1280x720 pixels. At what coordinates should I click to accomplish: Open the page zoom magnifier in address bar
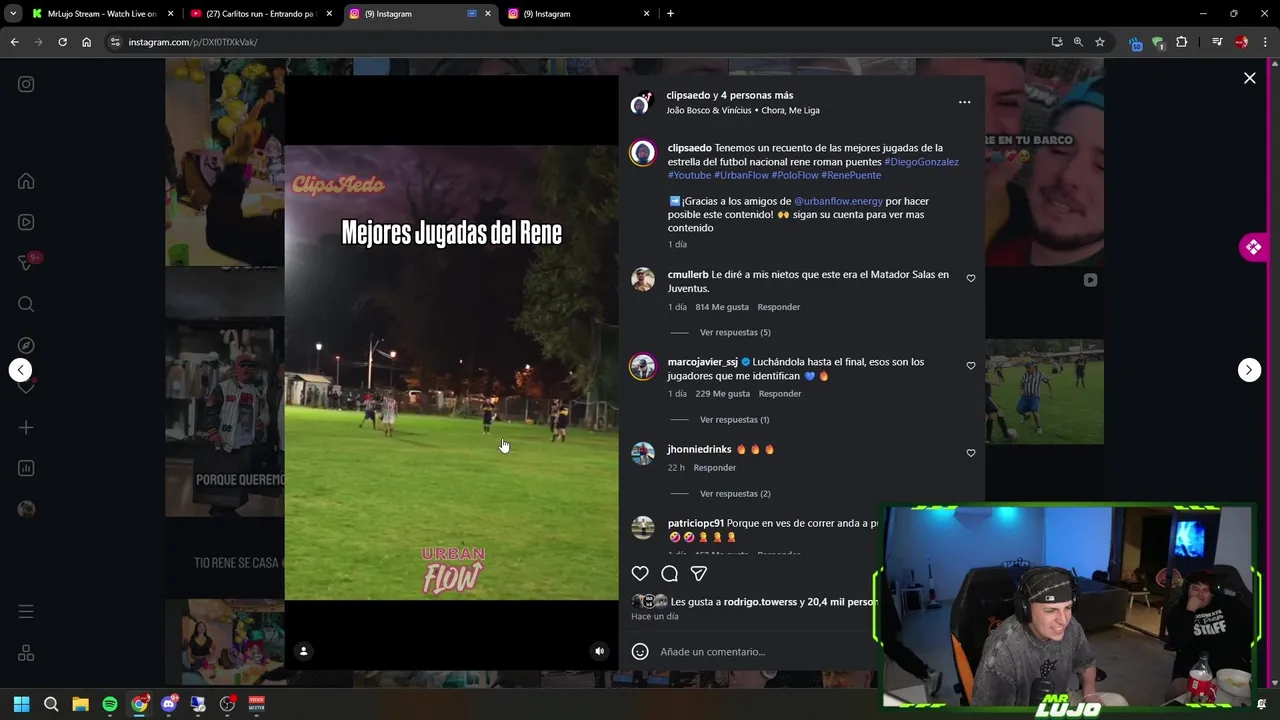tap(1078, 42)
